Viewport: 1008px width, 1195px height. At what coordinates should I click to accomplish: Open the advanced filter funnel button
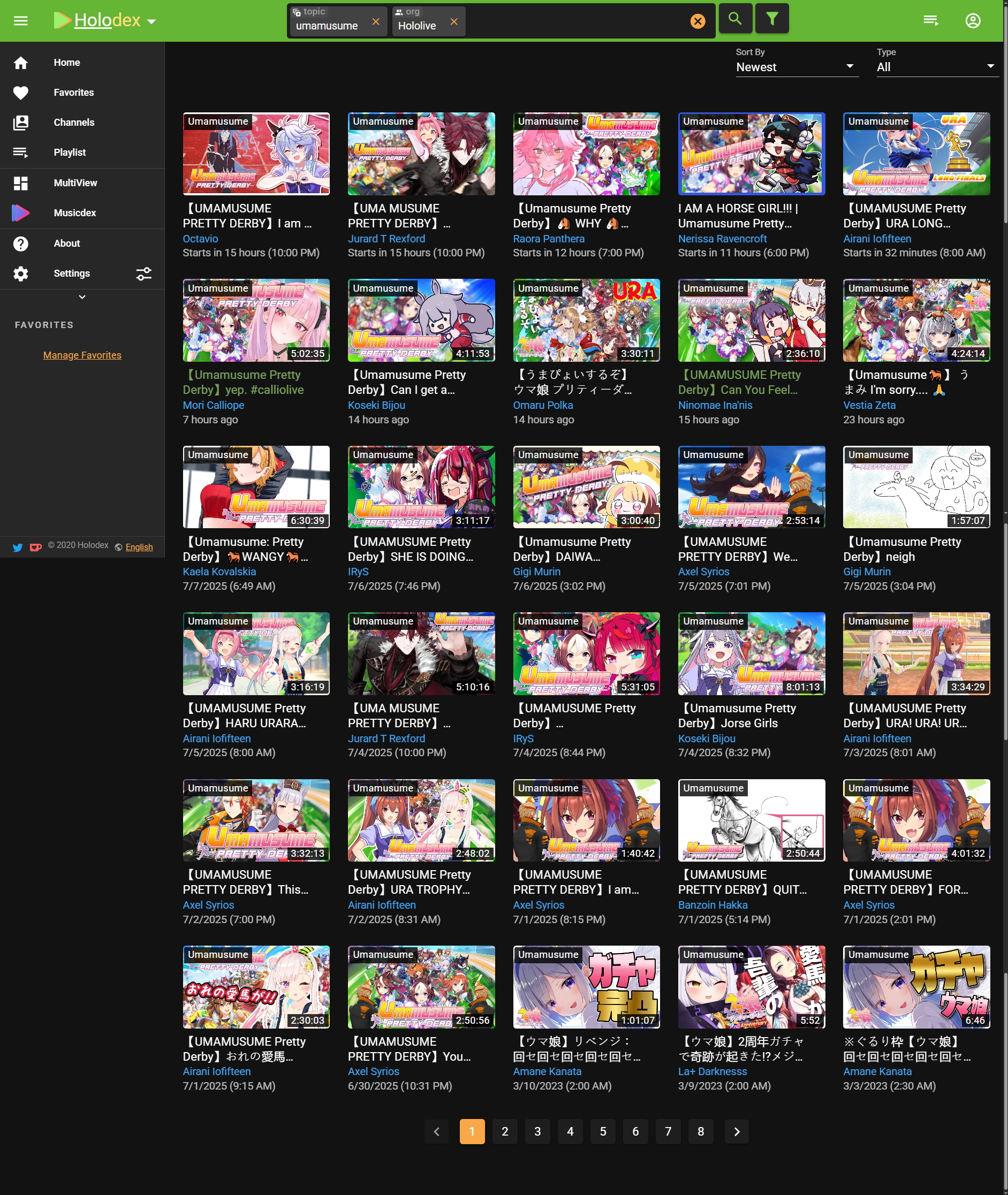click(771, 19)
